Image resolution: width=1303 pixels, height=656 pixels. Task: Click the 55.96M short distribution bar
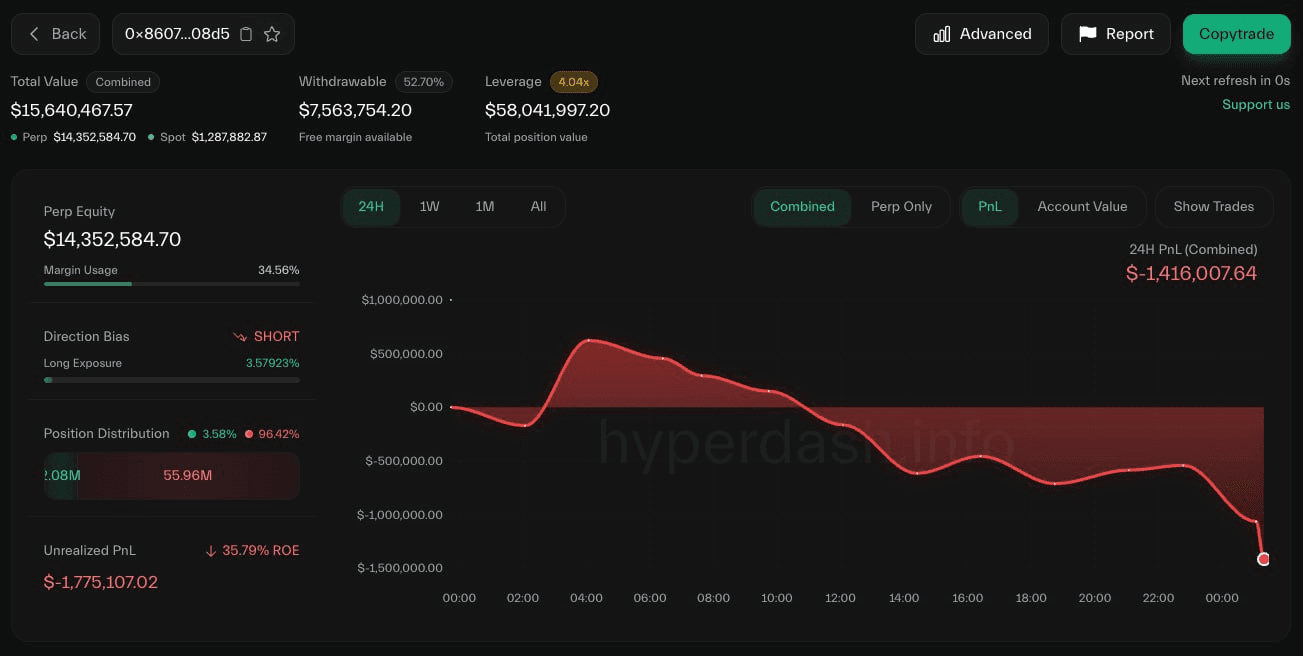(188, 476)
